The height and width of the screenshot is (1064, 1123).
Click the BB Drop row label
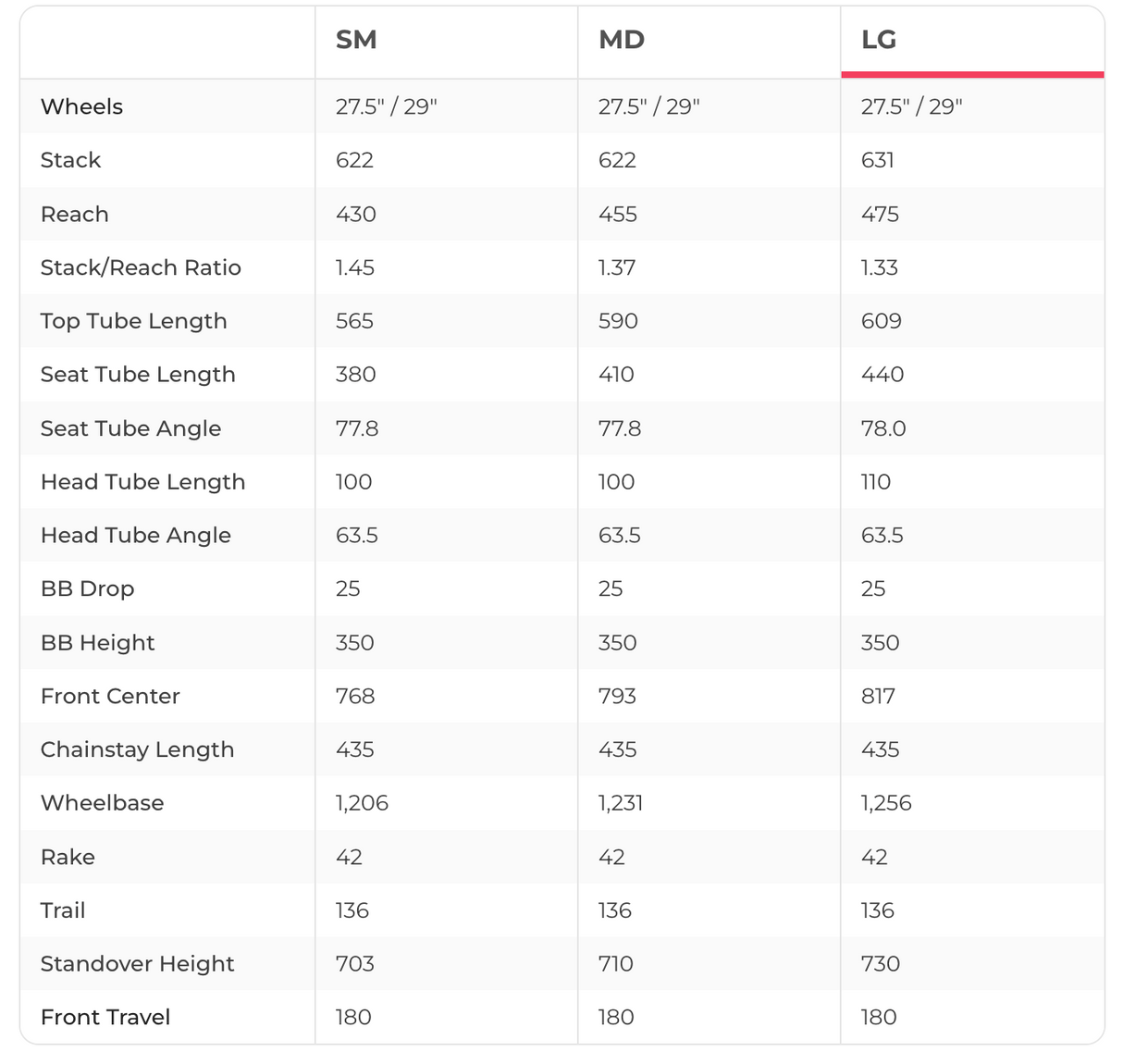pyautogui.click(x=87, y=588)
